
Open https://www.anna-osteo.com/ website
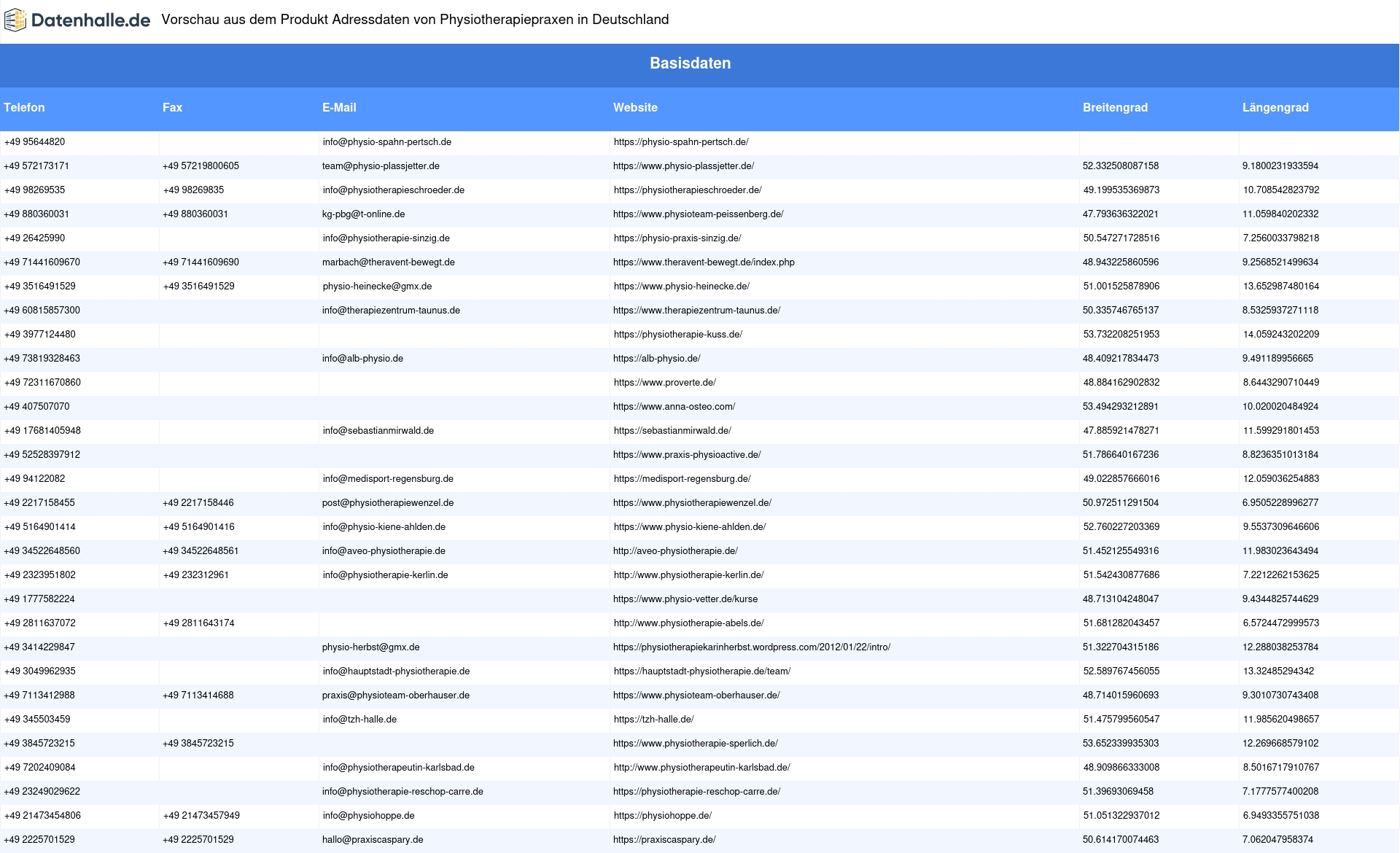click(x=674, y=407)
